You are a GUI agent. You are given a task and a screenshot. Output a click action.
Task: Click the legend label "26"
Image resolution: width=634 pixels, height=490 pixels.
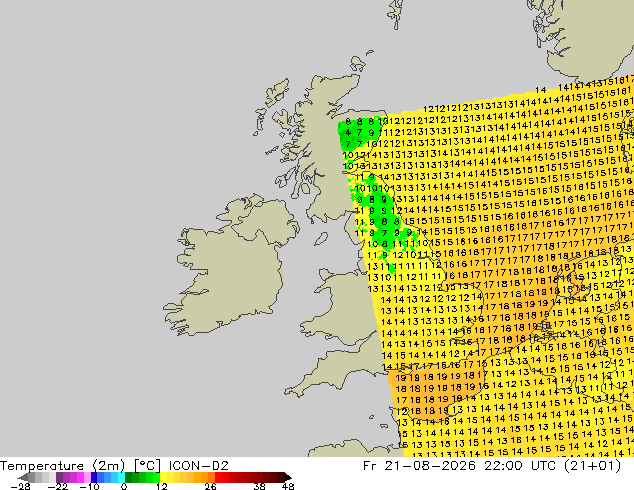(210, 486)
